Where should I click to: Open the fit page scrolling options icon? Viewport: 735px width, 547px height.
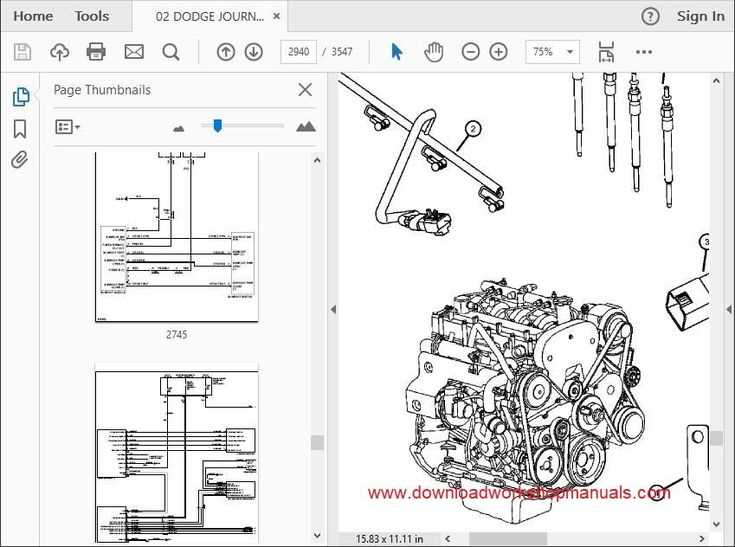(606, 52)
